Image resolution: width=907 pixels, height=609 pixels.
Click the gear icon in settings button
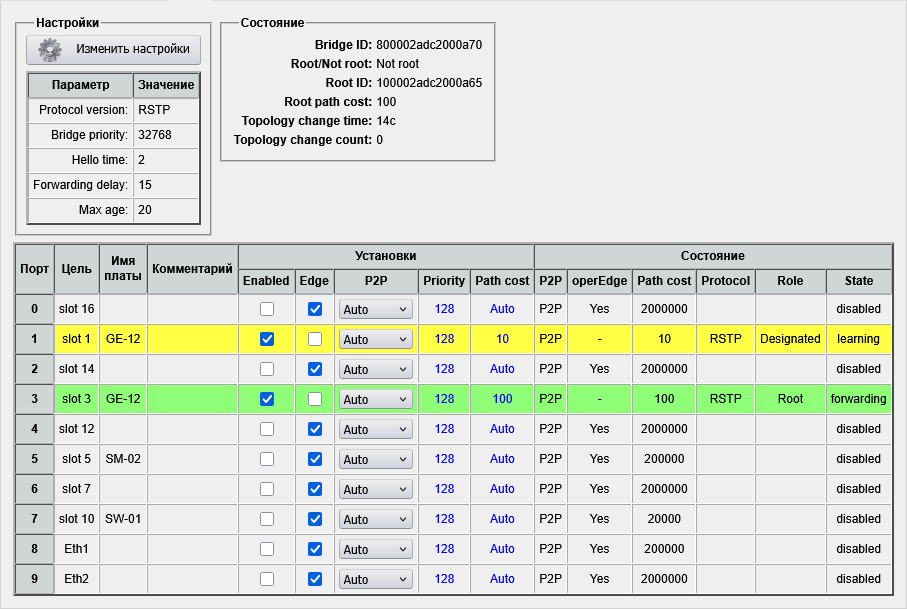[51, 49]
